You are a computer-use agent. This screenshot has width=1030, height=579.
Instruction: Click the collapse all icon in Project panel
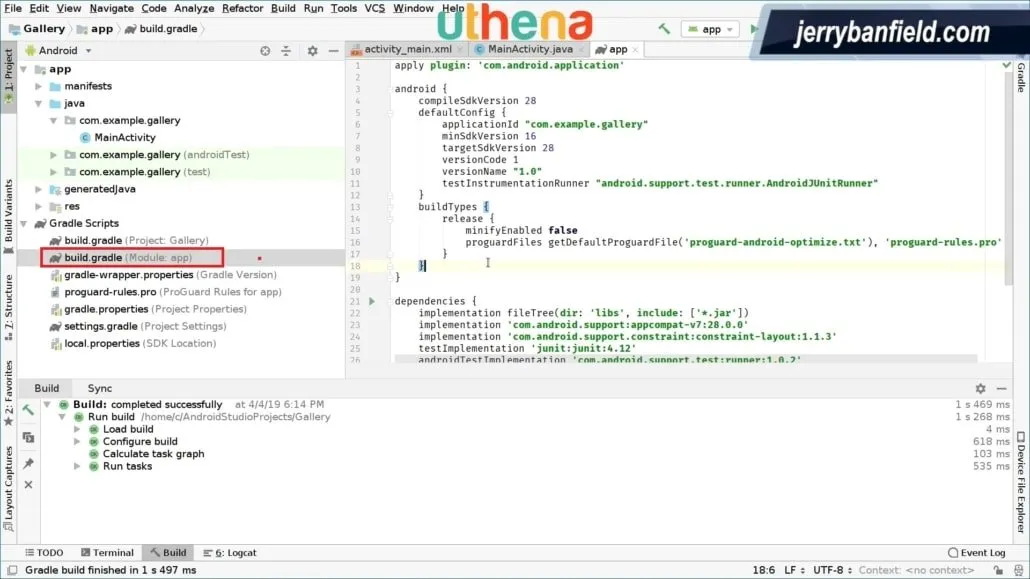coord(286,51)
